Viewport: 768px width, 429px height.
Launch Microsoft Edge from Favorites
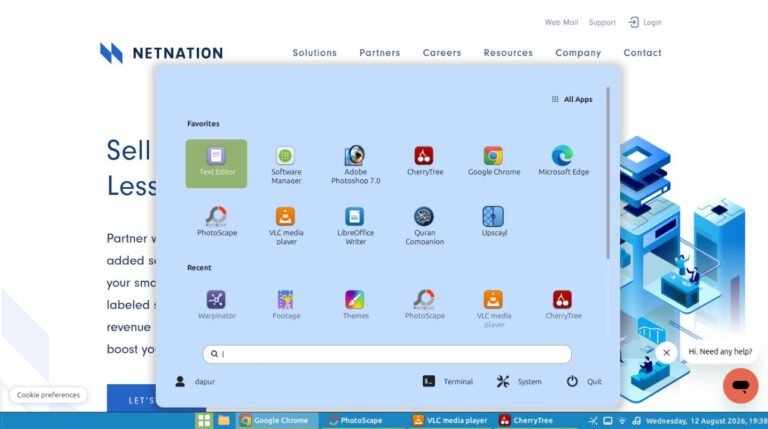(563, 162)
